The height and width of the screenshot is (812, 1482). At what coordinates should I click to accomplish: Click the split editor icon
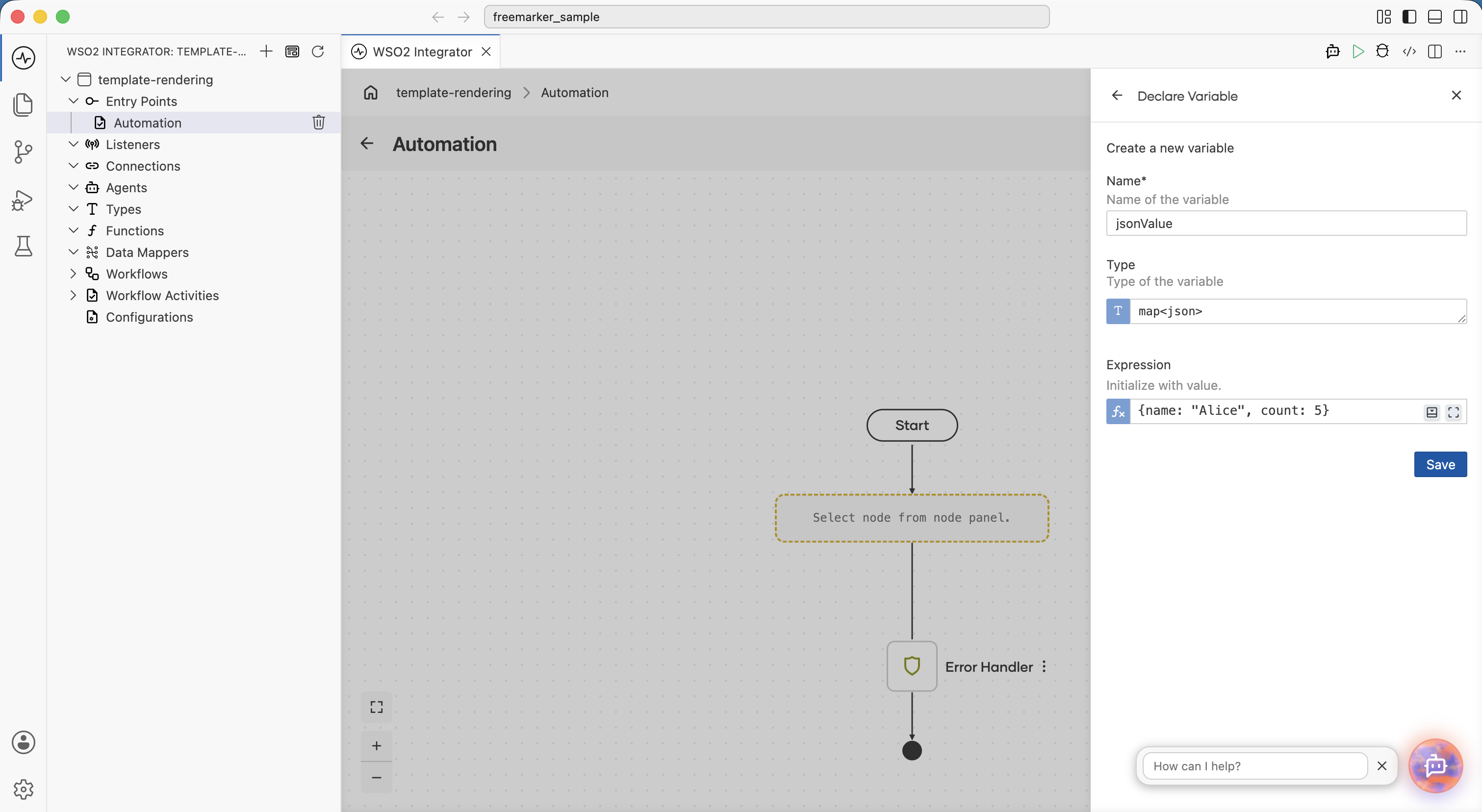click(1434, 52)
